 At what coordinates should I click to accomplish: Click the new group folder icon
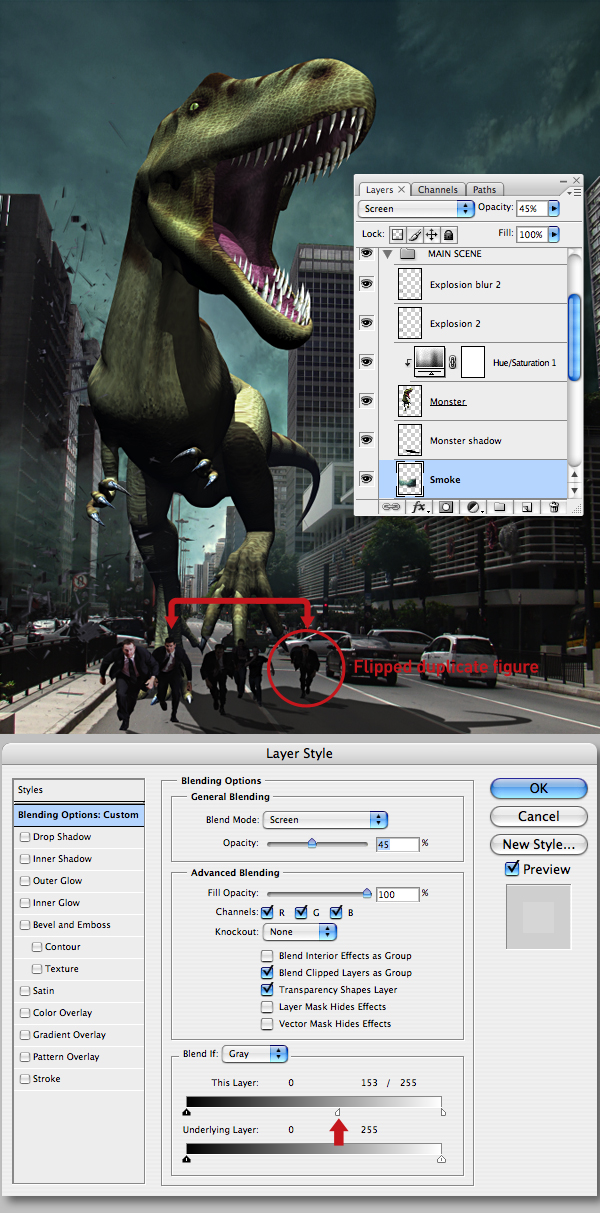(500, 507)
